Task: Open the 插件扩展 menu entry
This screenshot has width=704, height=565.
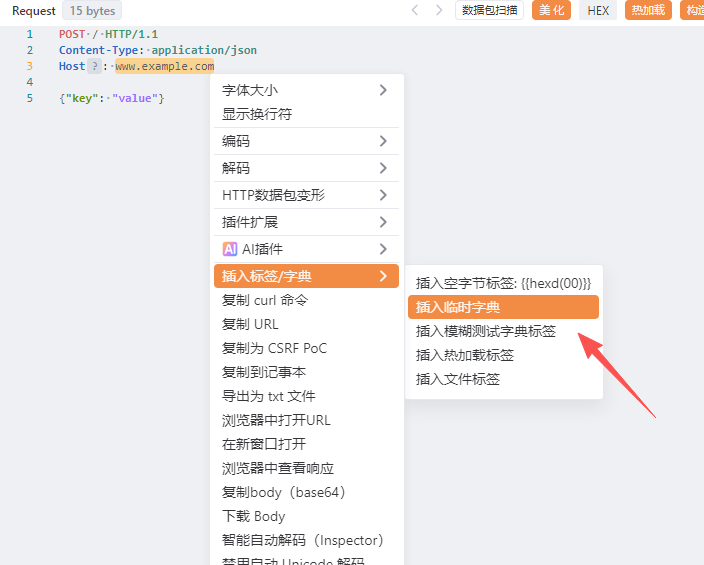Action: point(307,222)
